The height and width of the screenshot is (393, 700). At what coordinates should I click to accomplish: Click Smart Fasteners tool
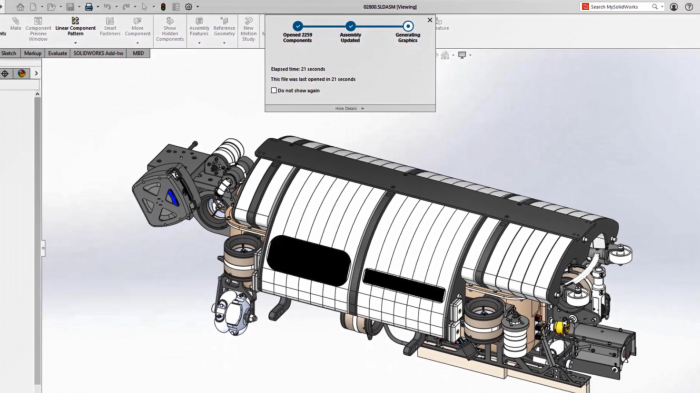[110, 27]
